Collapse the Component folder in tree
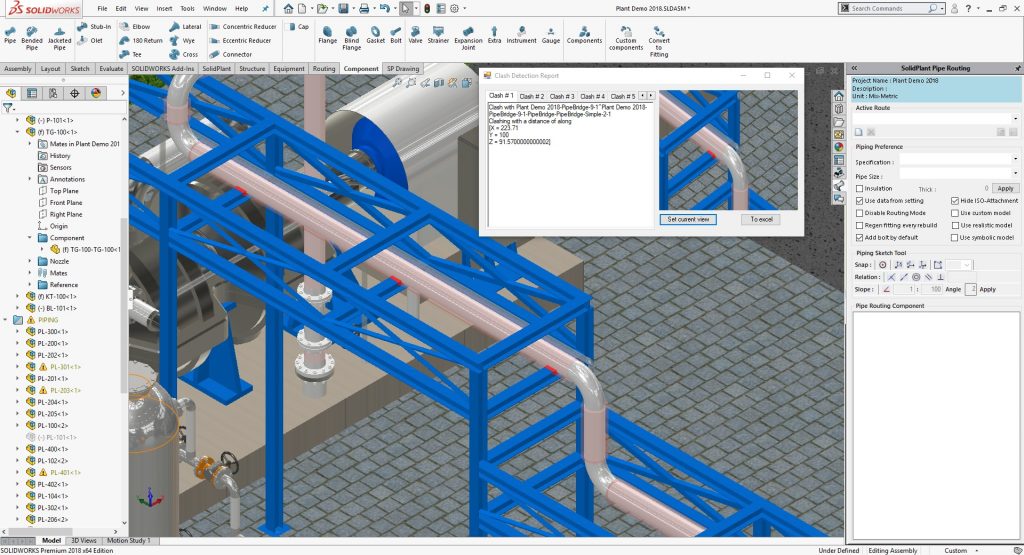Image resolution: width=1024 pixels, height=555 pixels. pos(29,238)
